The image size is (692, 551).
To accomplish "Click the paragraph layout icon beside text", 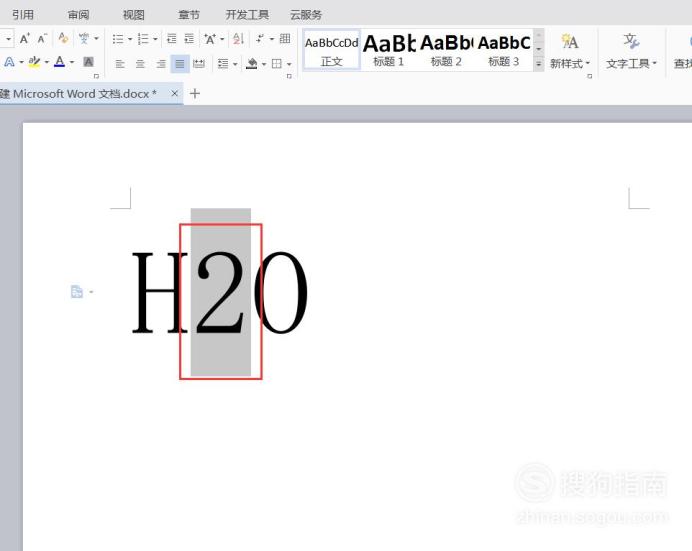I will tap(77, 292).
